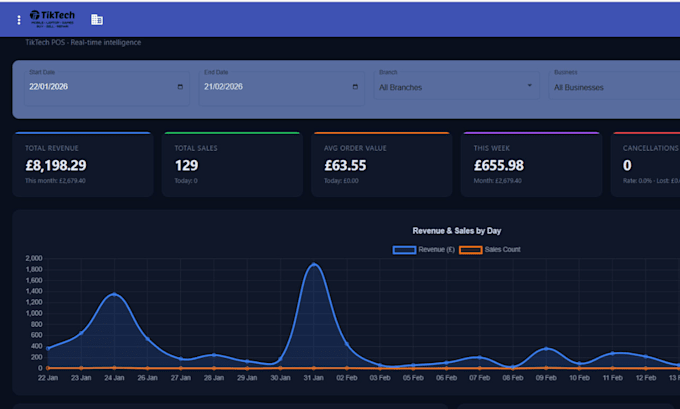Select the Cancellations card

click(x=645, y=164)
